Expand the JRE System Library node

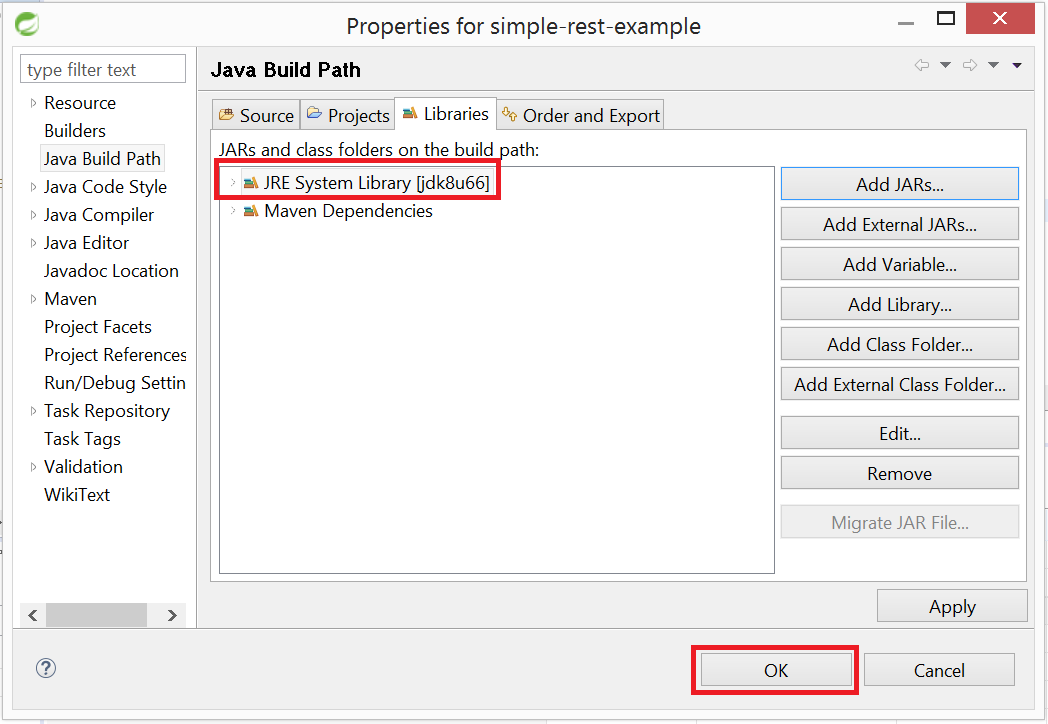tap(233, 183)
